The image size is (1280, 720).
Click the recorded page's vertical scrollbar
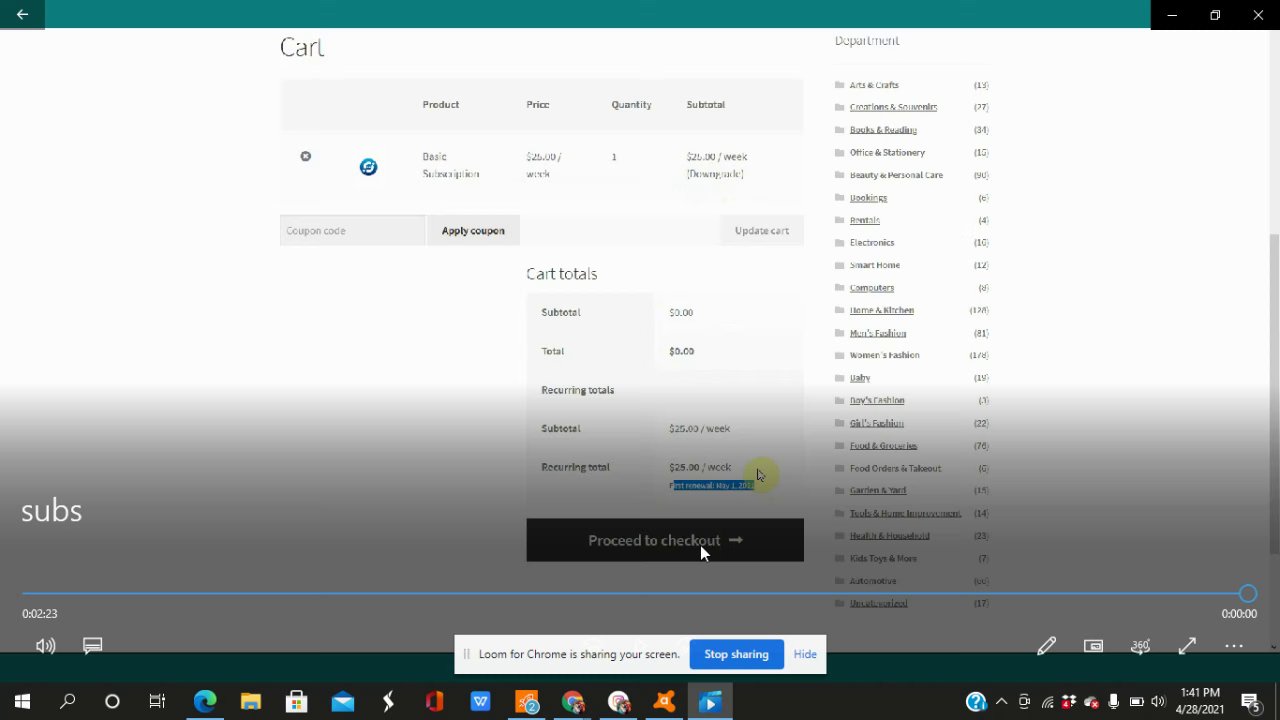coord(1274,393)
